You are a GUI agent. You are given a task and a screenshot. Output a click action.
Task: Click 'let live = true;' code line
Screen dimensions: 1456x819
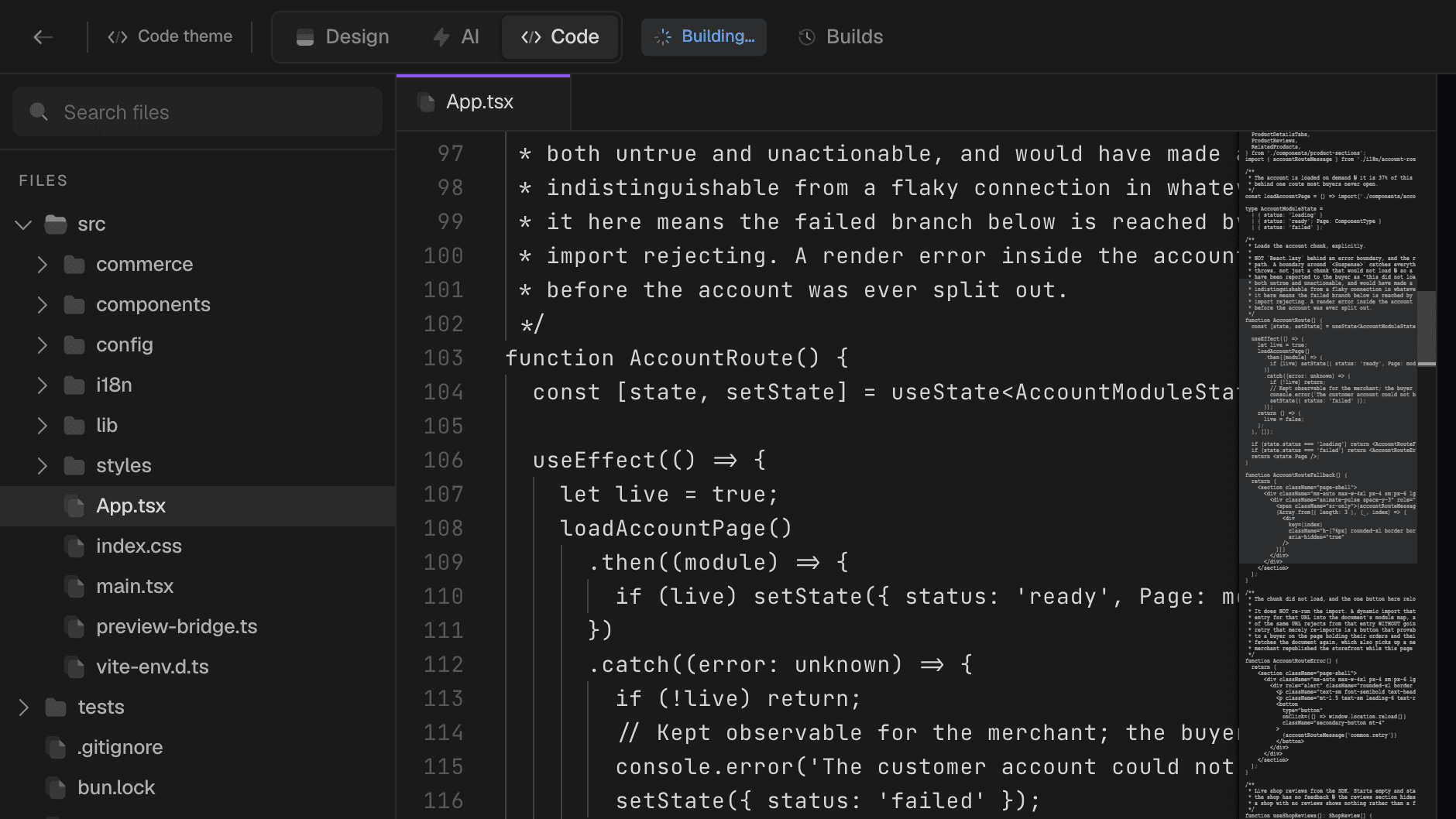(x=669, y=495)
